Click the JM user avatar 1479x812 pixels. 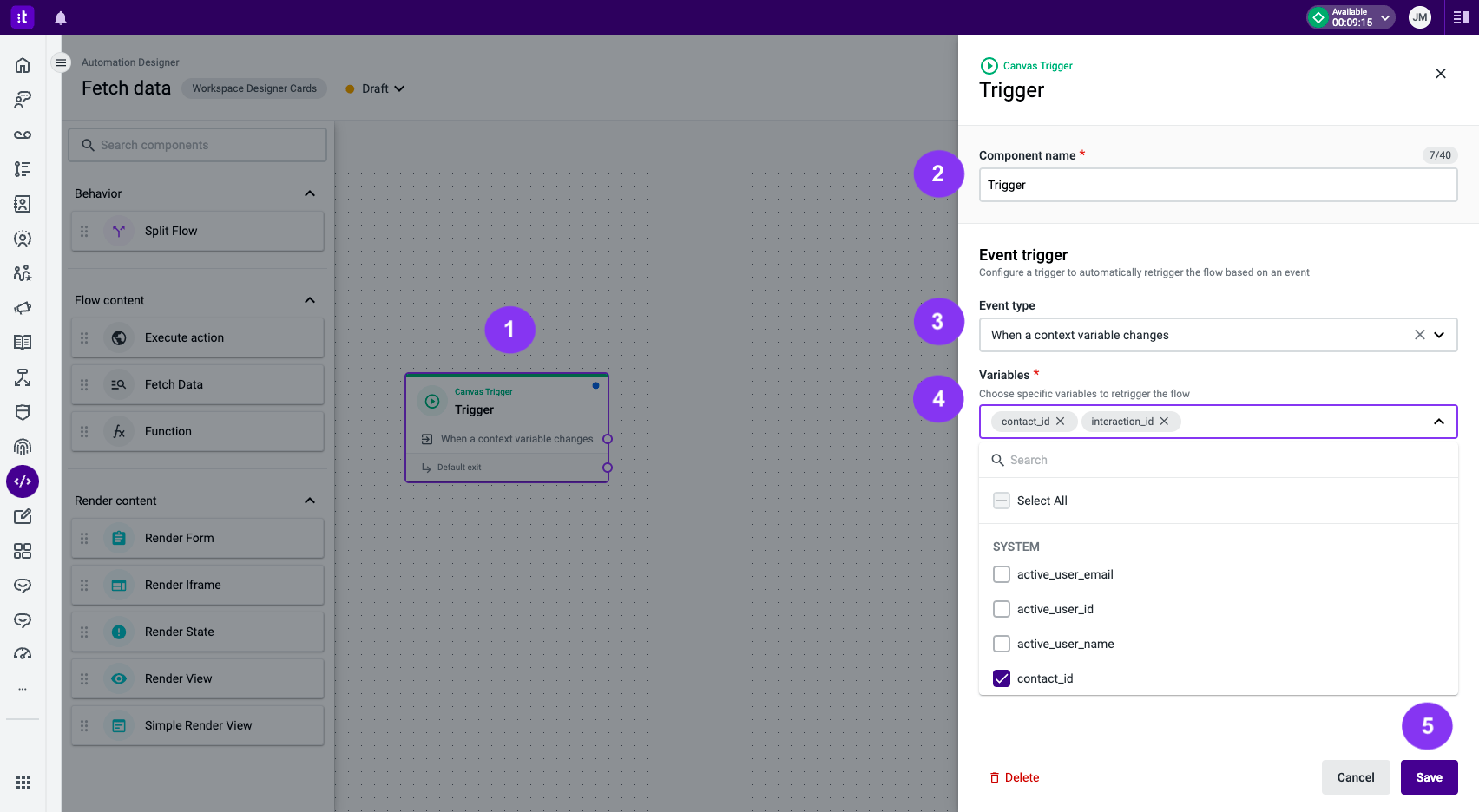pos(1420,17)
